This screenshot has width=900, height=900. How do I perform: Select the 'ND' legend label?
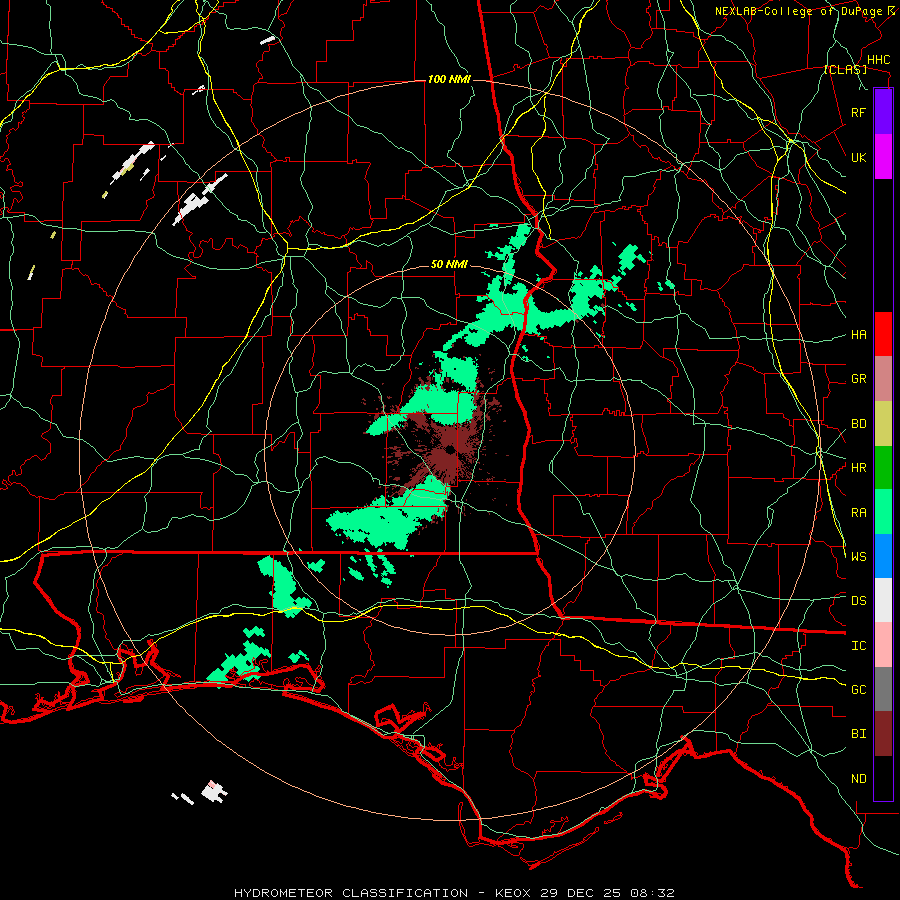(858, 779)
